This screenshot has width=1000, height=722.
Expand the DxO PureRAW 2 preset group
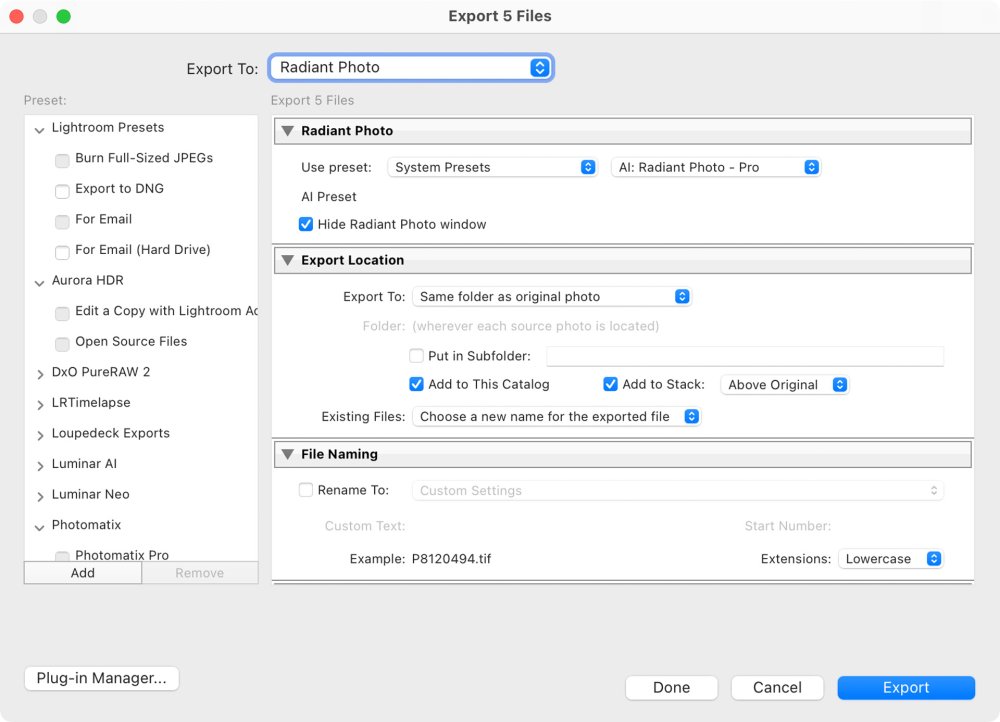pos(40,373)
